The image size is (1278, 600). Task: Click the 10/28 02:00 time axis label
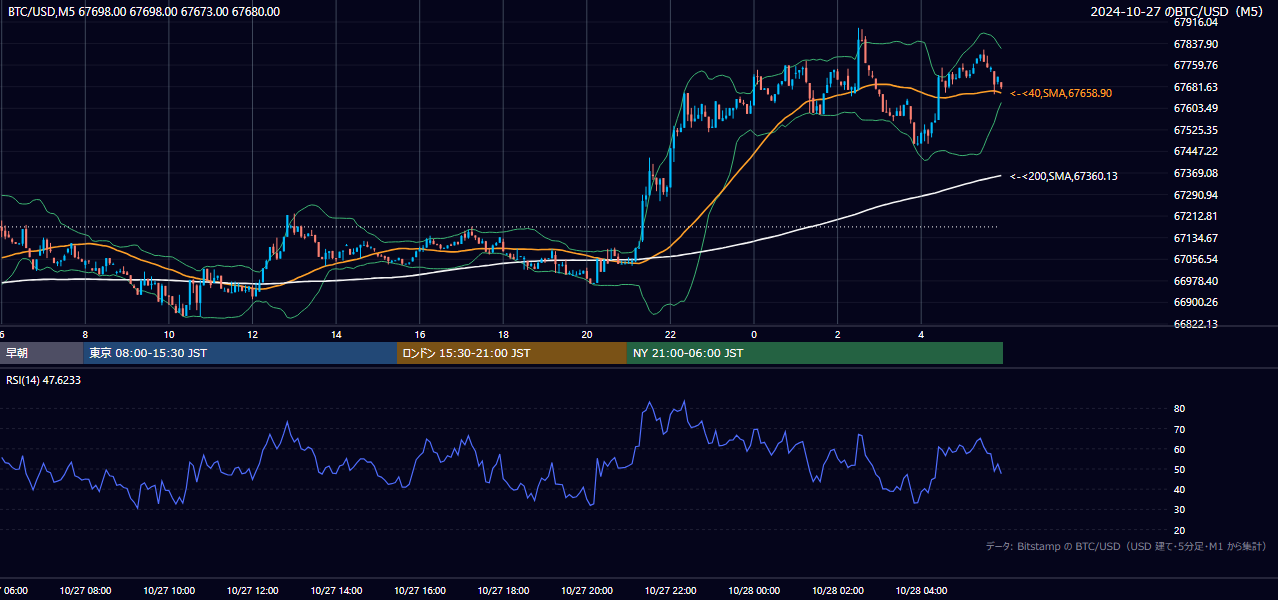[x=838, y=590]
